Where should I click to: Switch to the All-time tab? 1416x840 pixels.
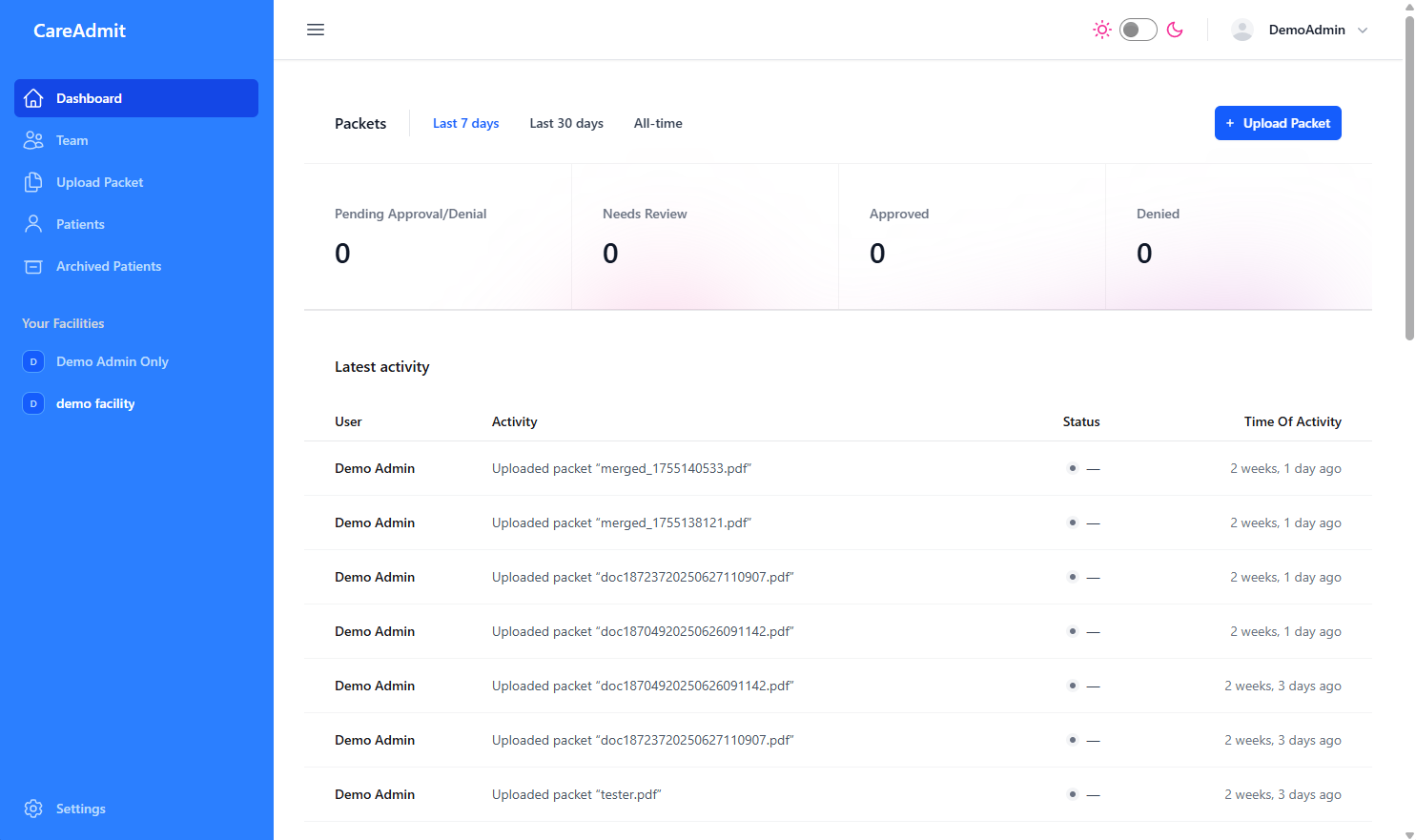coord(658,123)
